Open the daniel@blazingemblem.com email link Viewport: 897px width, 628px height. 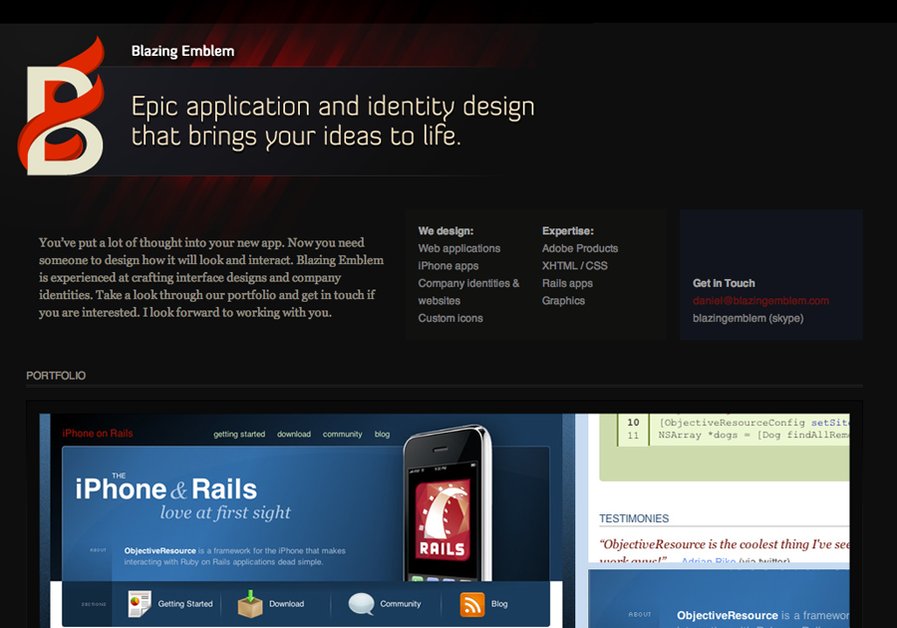pos(760,301)
